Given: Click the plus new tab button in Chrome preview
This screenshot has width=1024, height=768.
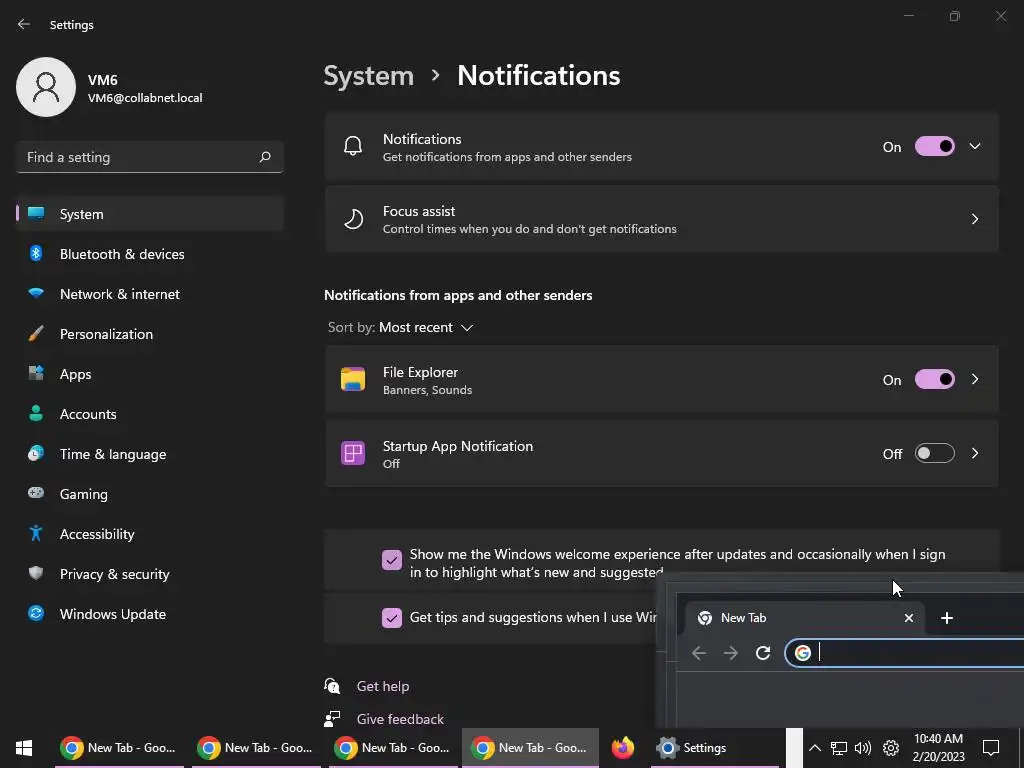Looking at the screenshot, I should 946,618.
